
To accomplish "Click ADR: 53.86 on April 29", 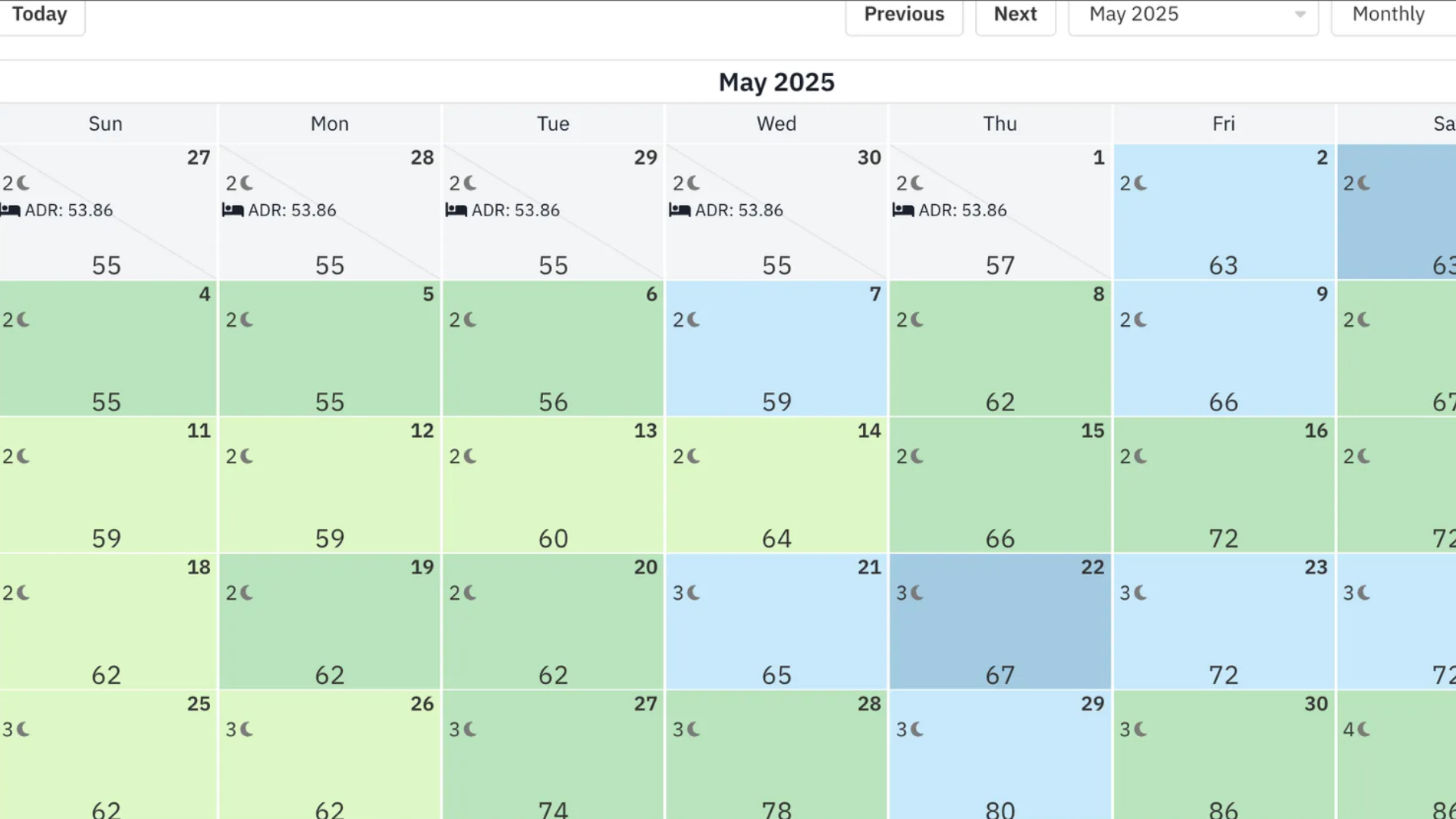I will (516, 210).
